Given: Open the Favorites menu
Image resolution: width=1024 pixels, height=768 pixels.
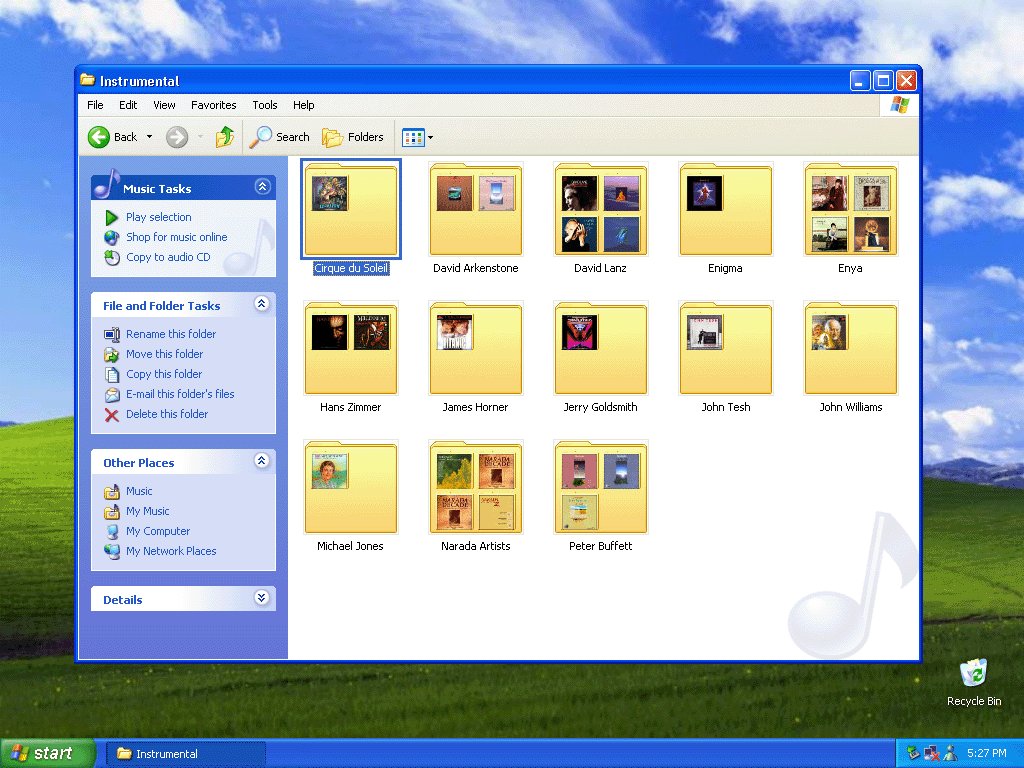Looking at the screenshot, I should [214, 105].
